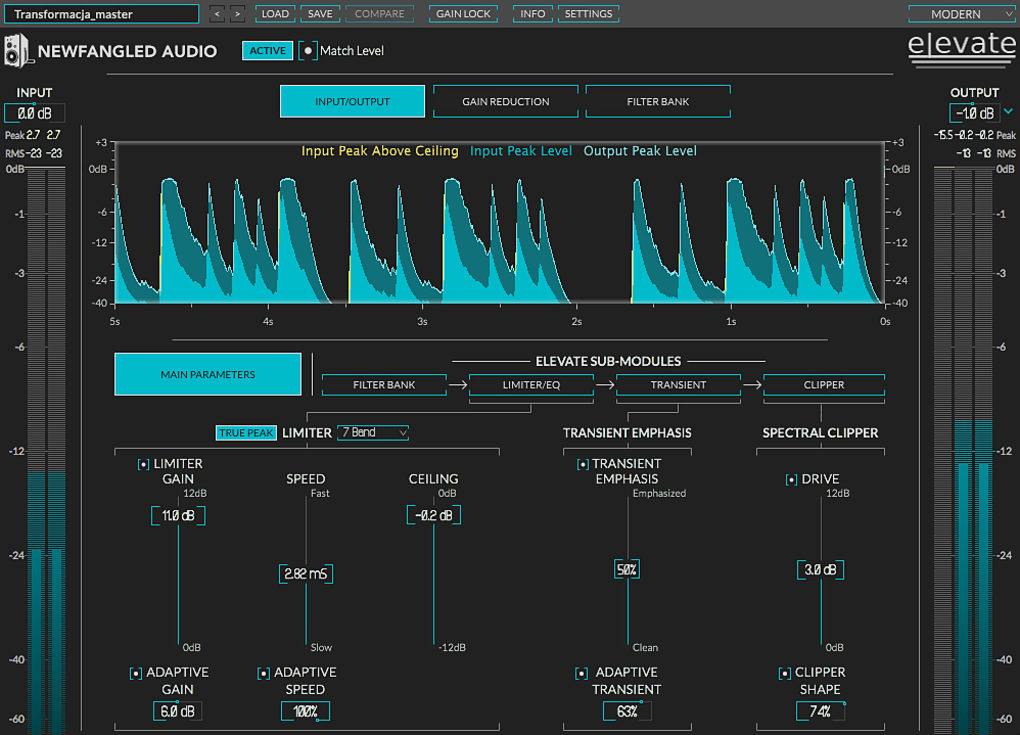Select the MAIN PARAMETERS tab
1020x735 pixels.
click(x=208, y=374)
